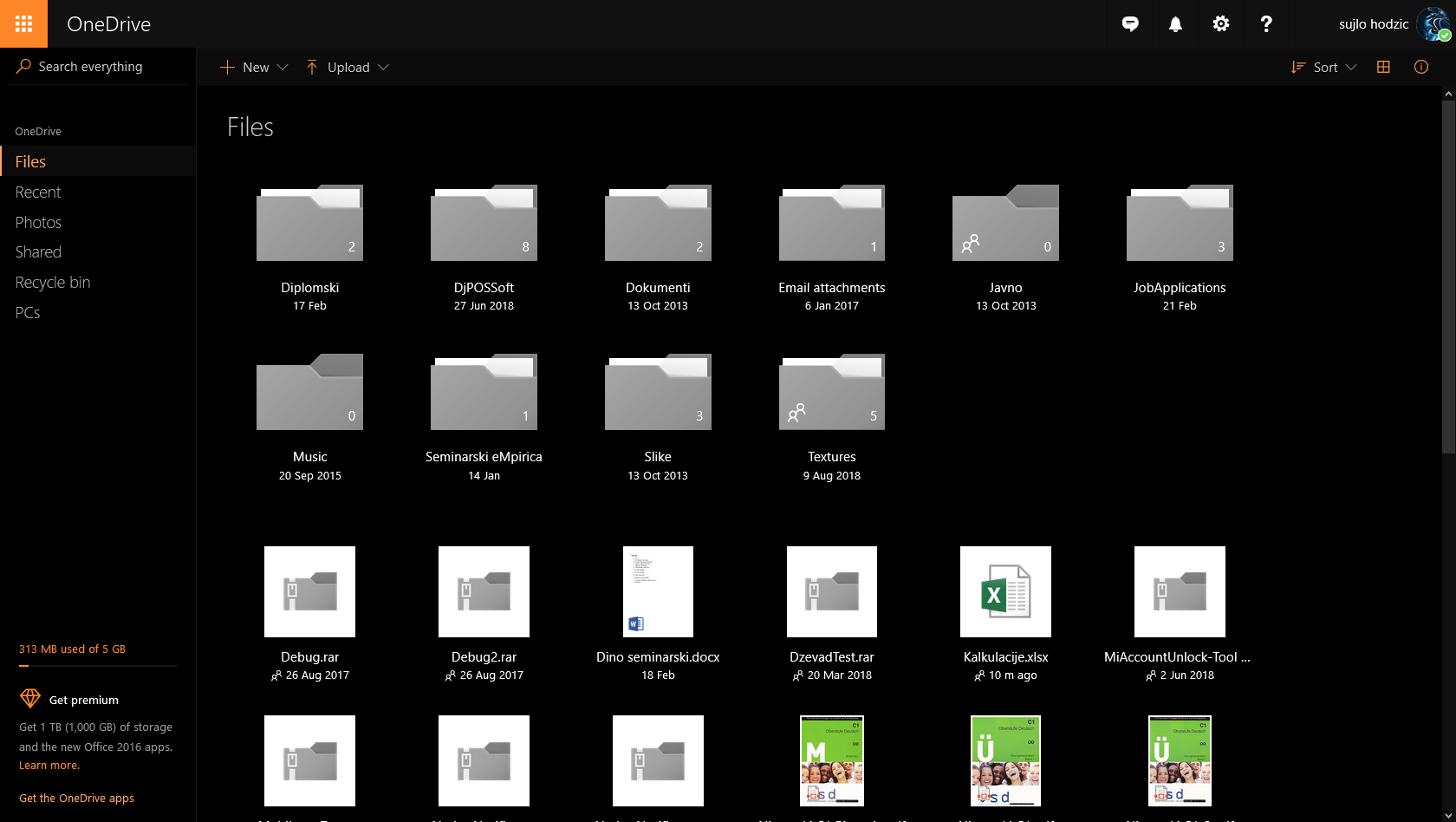The width and height of the screenshot is (1456, 822).
Task: Click the Debug.rar file name
Action: coord(309,657)
